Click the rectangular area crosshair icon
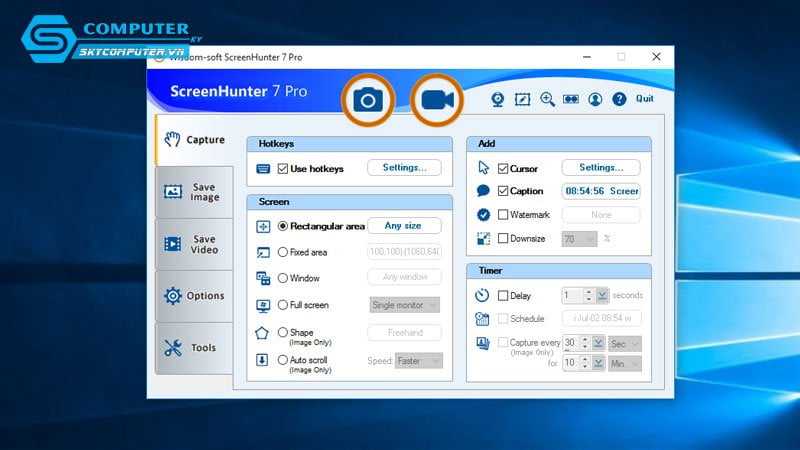This screenshot has height=450, width=800. (x=263, y=226)
